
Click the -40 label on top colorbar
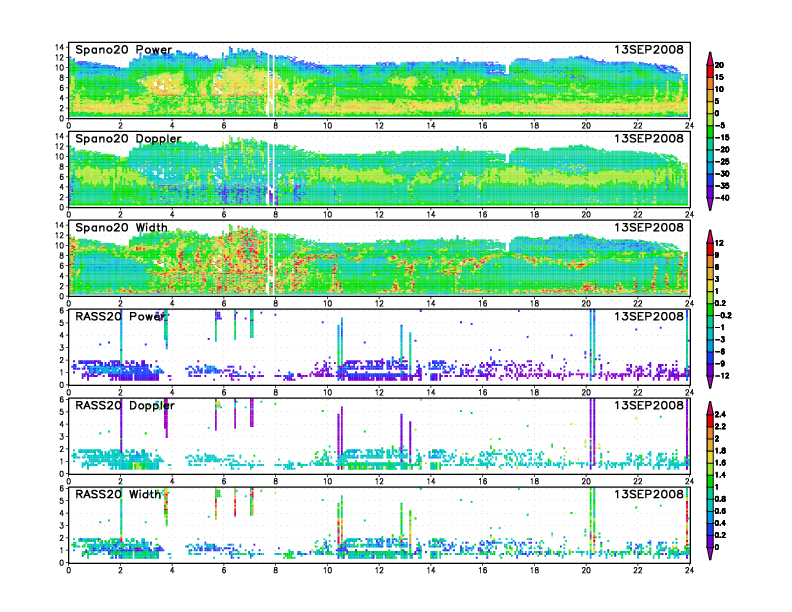[x=722, y=198]
